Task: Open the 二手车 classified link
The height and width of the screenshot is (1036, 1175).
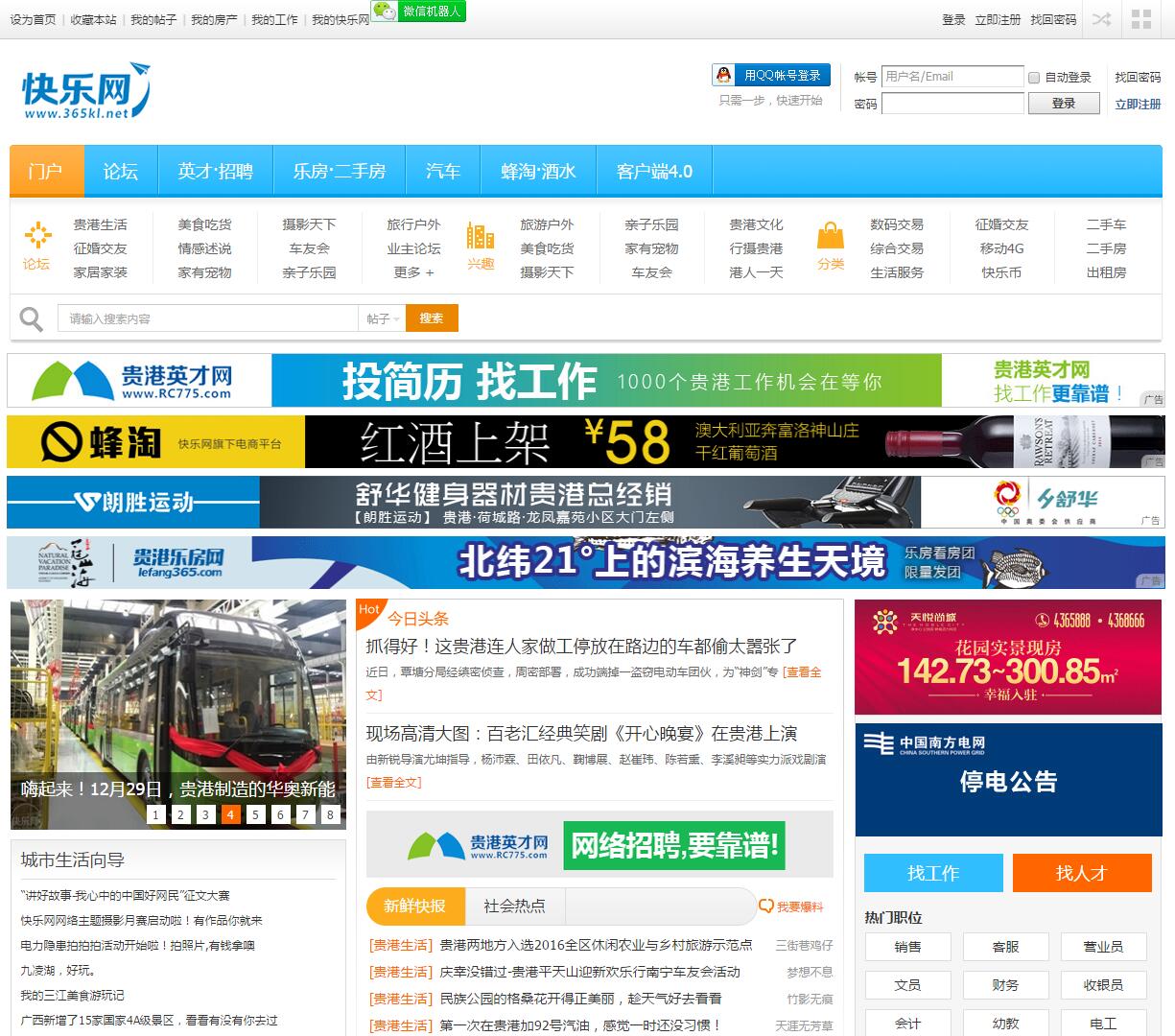Action: [x=1106, y=224]
